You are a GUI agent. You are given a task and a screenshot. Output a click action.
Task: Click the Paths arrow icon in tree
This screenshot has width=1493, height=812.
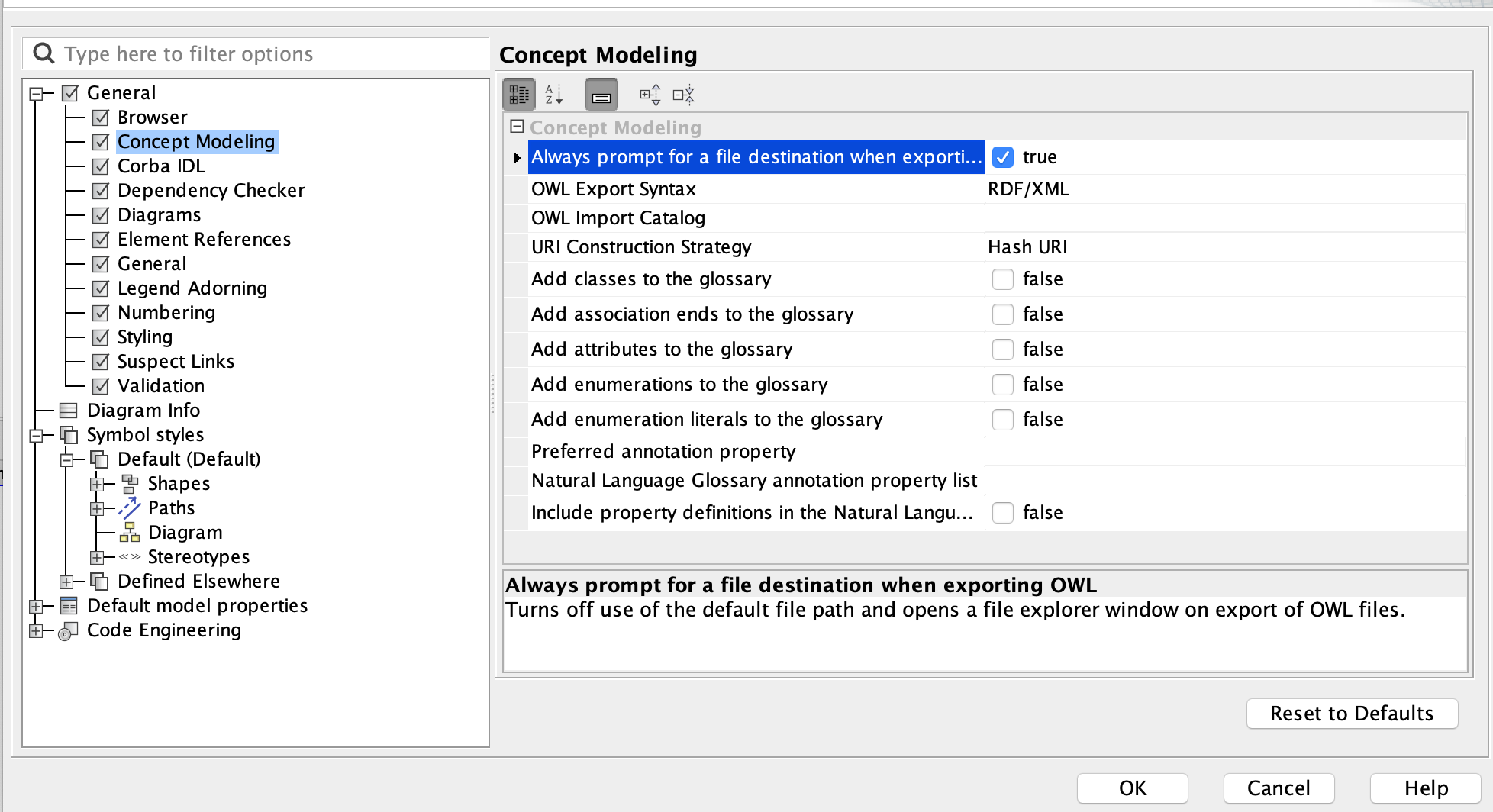(130, 508)
